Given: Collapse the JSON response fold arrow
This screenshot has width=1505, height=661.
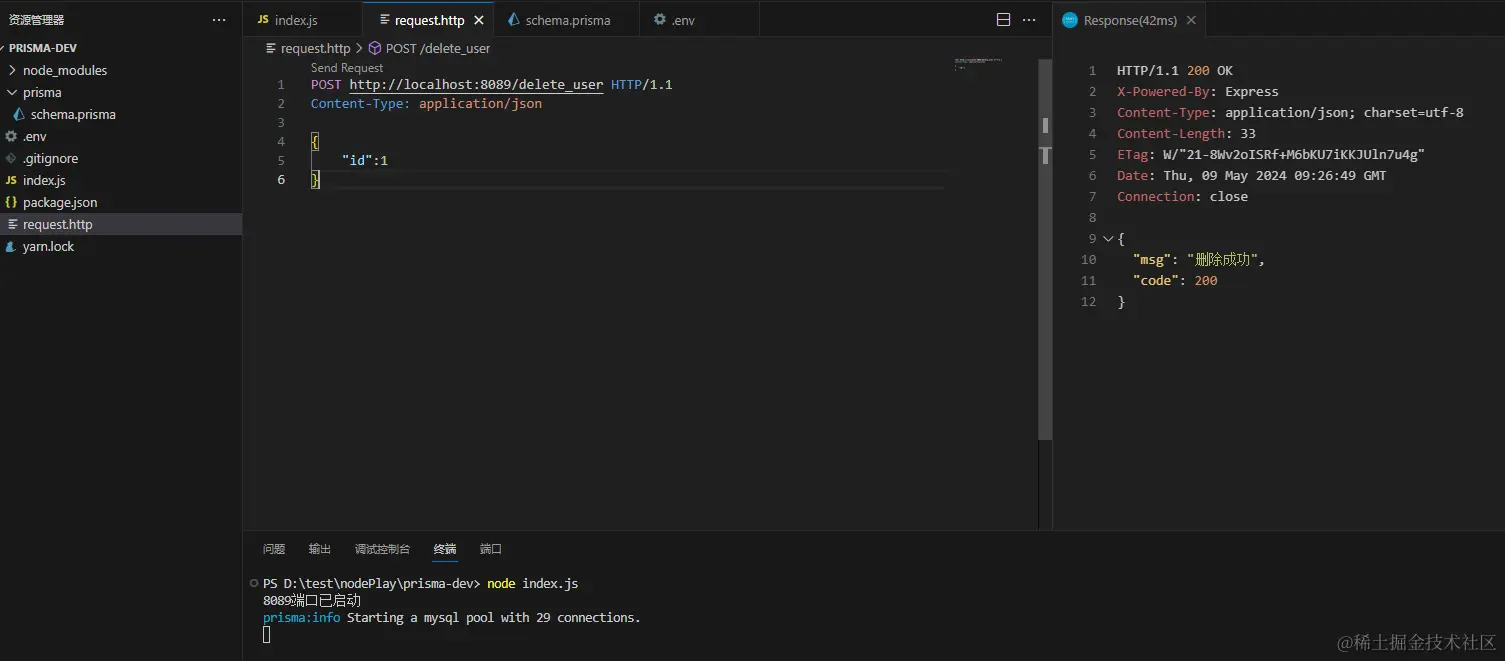Looking at the screenshot, I should [1107, 239].
